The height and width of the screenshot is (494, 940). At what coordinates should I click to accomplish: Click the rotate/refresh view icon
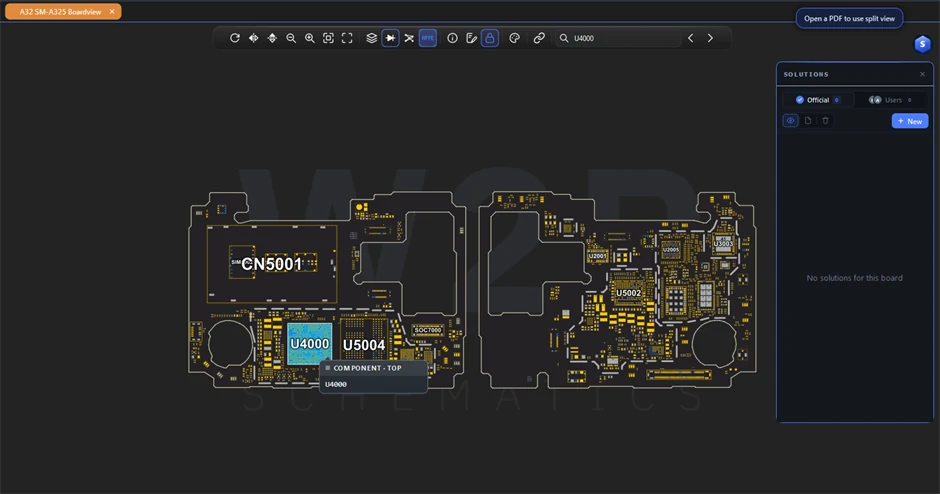[x=235, y=38]
